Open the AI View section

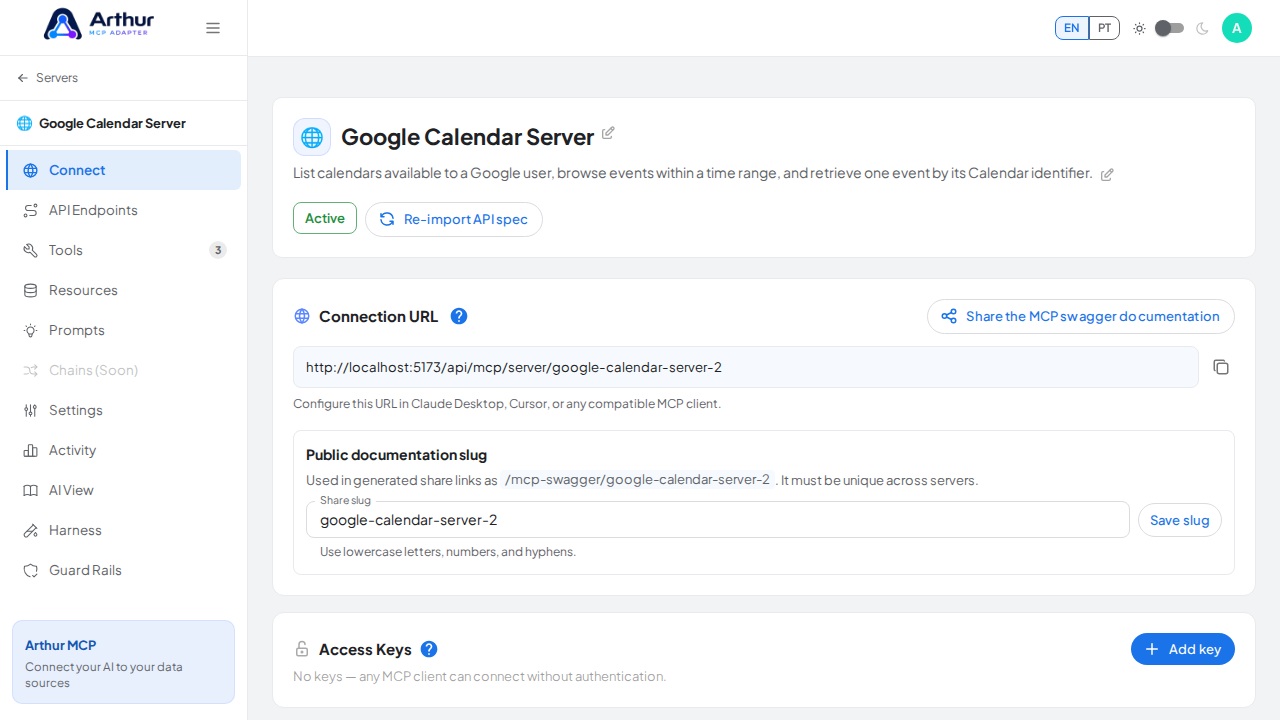[x=123, y=490]
